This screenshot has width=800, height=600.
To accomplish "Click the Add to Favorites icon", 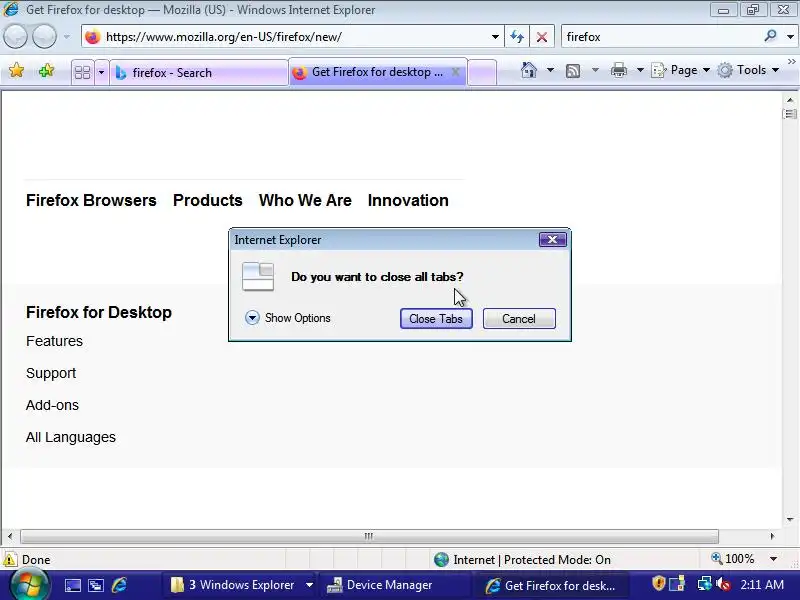I will click(46, 70).
